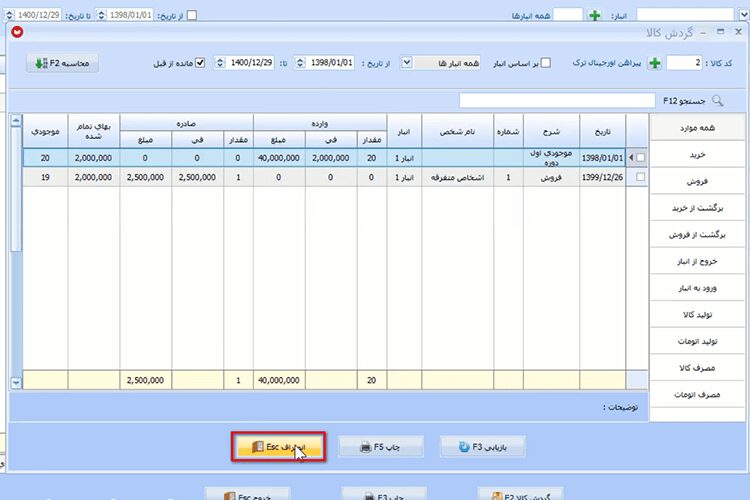750x500 pixels.
Task: Click 40,000,000 amount in first row
Action: 279,158
